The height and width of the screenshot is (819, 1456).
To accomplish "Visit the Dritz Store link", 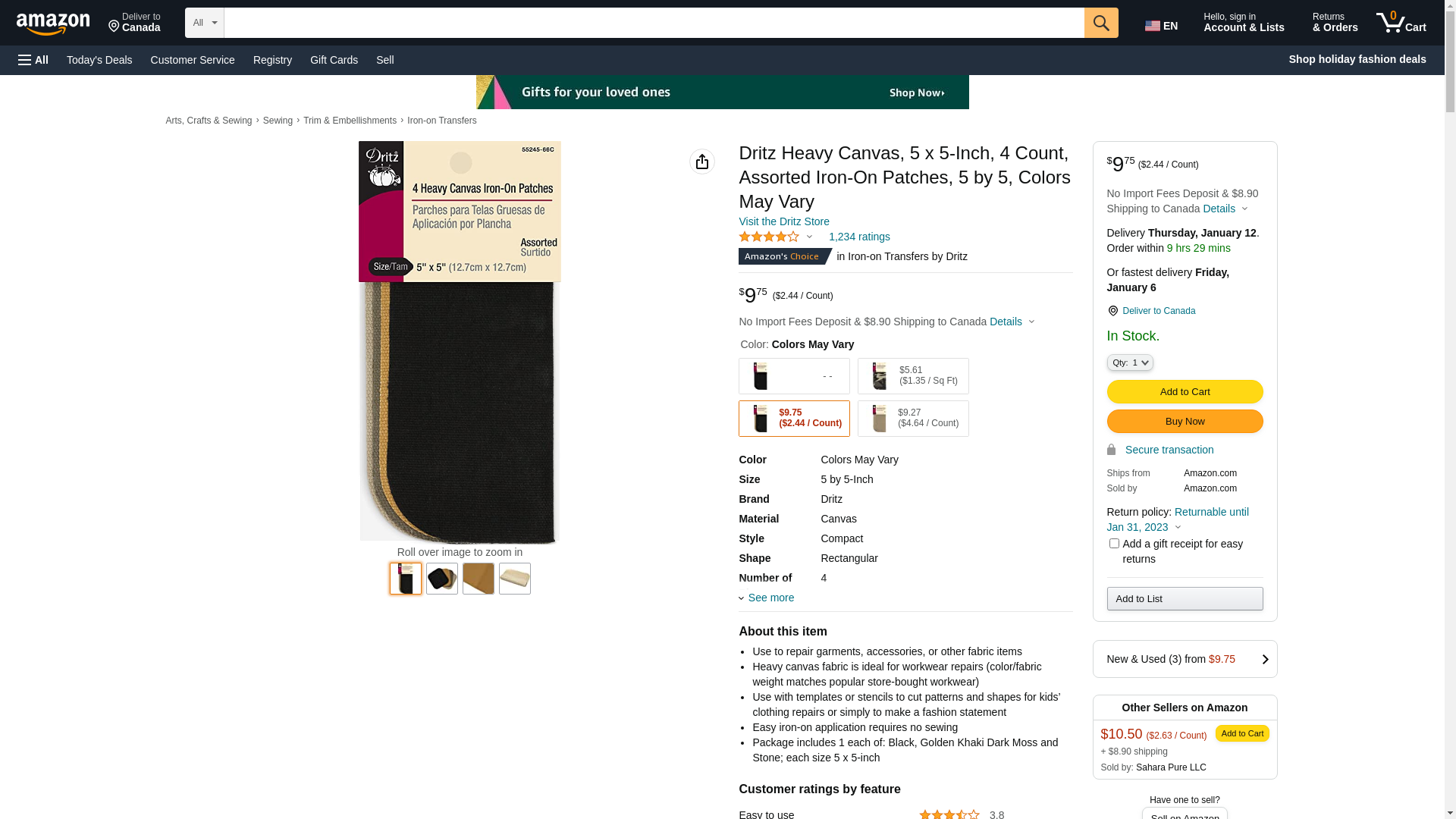I will coord(784,221).
